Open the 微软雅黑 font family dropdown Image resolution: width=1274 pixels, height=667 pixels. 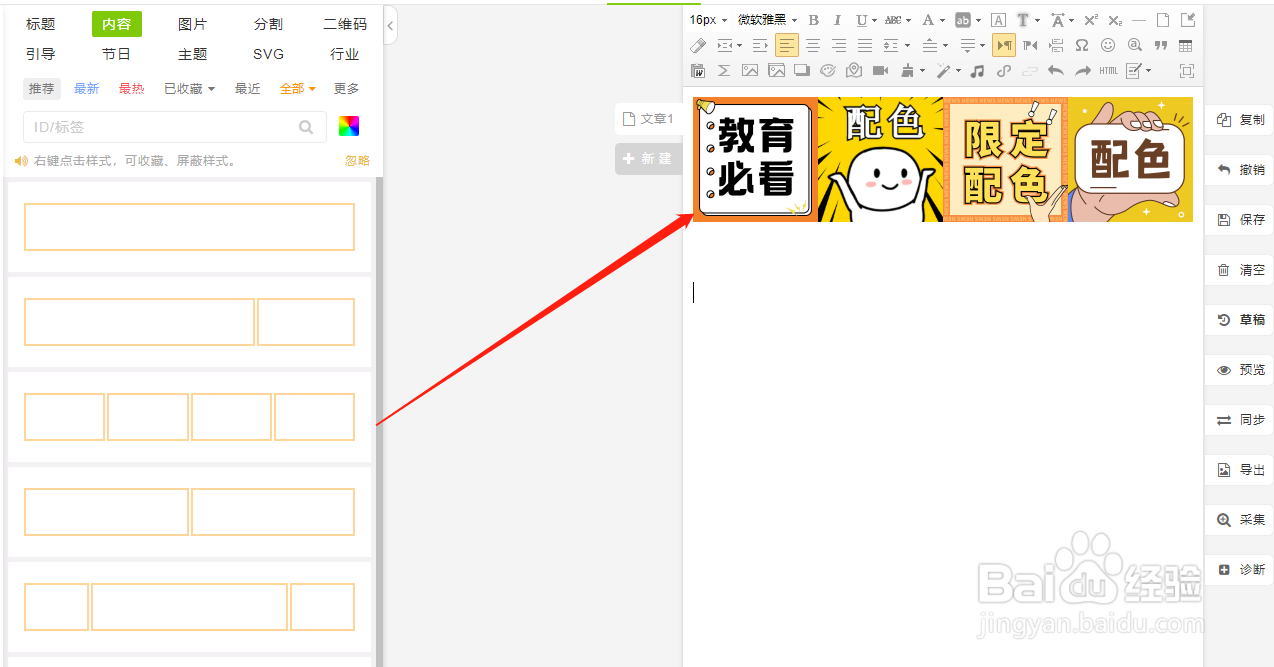pos(762,19)
